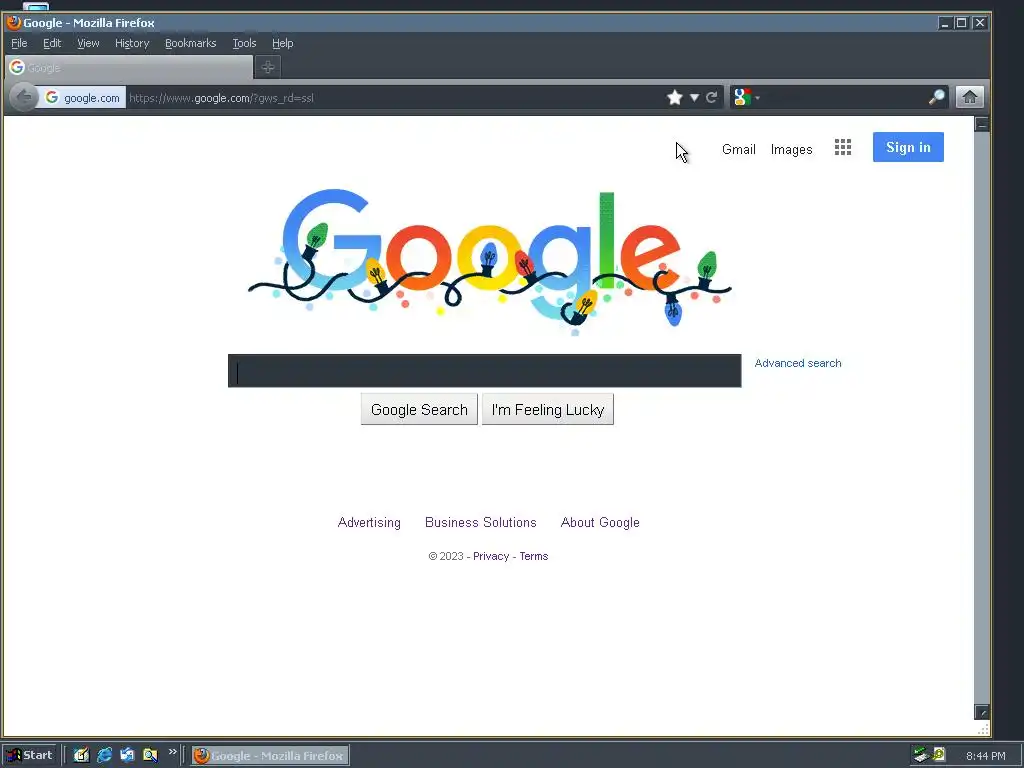Click the first quick launch taskbar icon
Screen dimensions: 1024x768
pyautogui.click(x=81, y=755)
